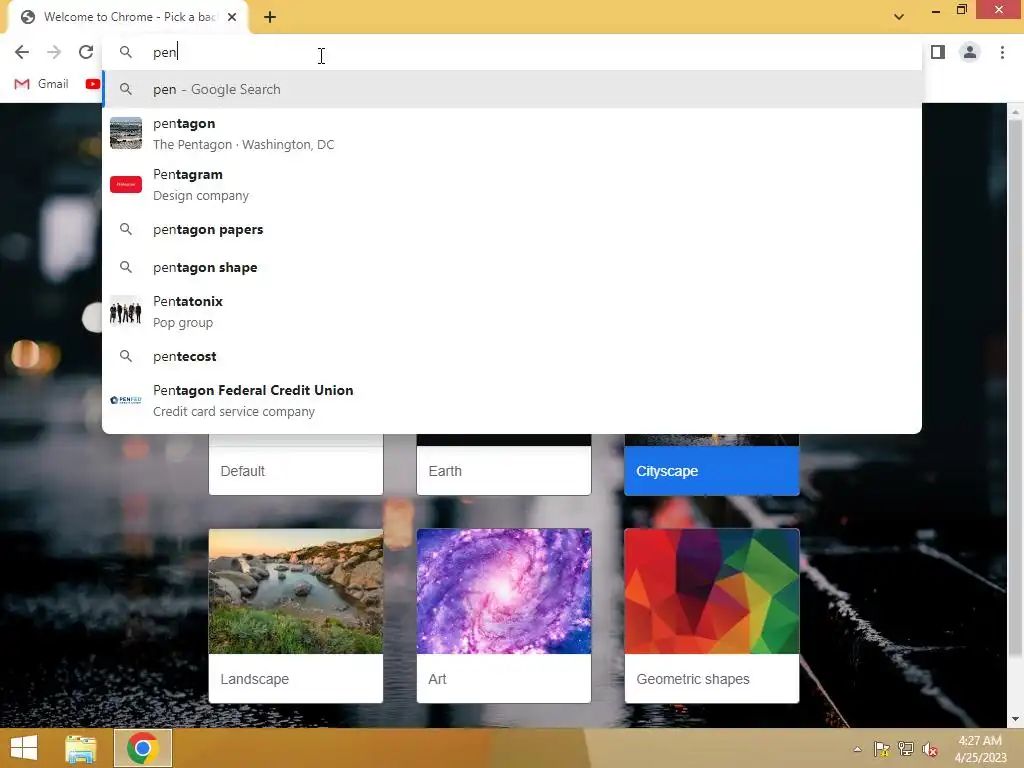Click the omnibox containing 'pen'
This screenshot has width=1024, height=768.
[x=512, y=52]
